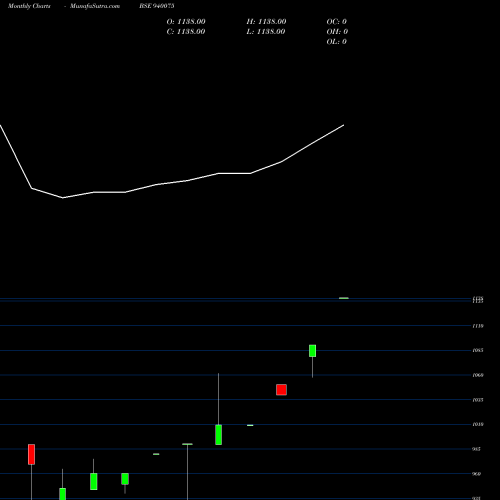Click the '1010' price axis label
This screenshot has height=500, width=500.
tap(478, 424)
